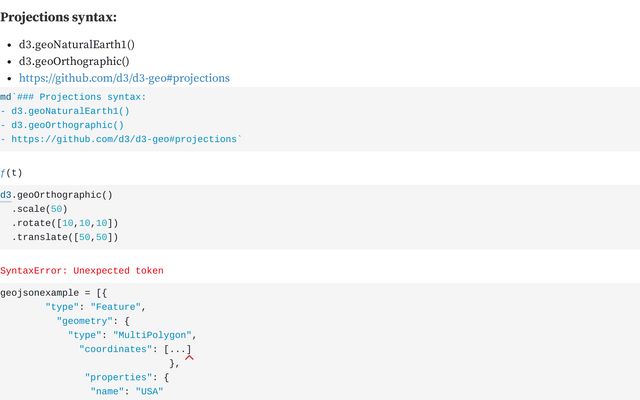This screenshot has width=640, height=400.
Task: Click the .rotate([10,10,10]) code line
Action: pyautogui.click(x=65, y=223)
